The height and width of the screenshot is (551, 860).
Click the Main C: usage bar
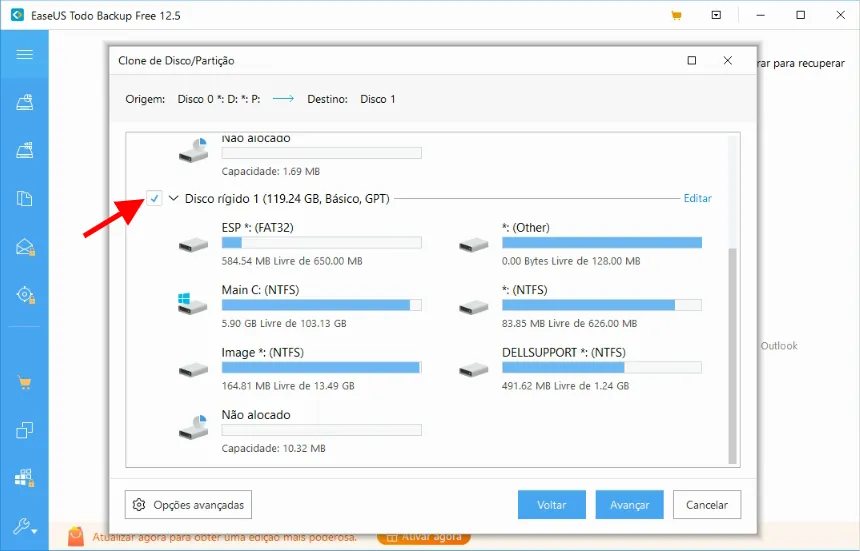click(x=321, y=305)
